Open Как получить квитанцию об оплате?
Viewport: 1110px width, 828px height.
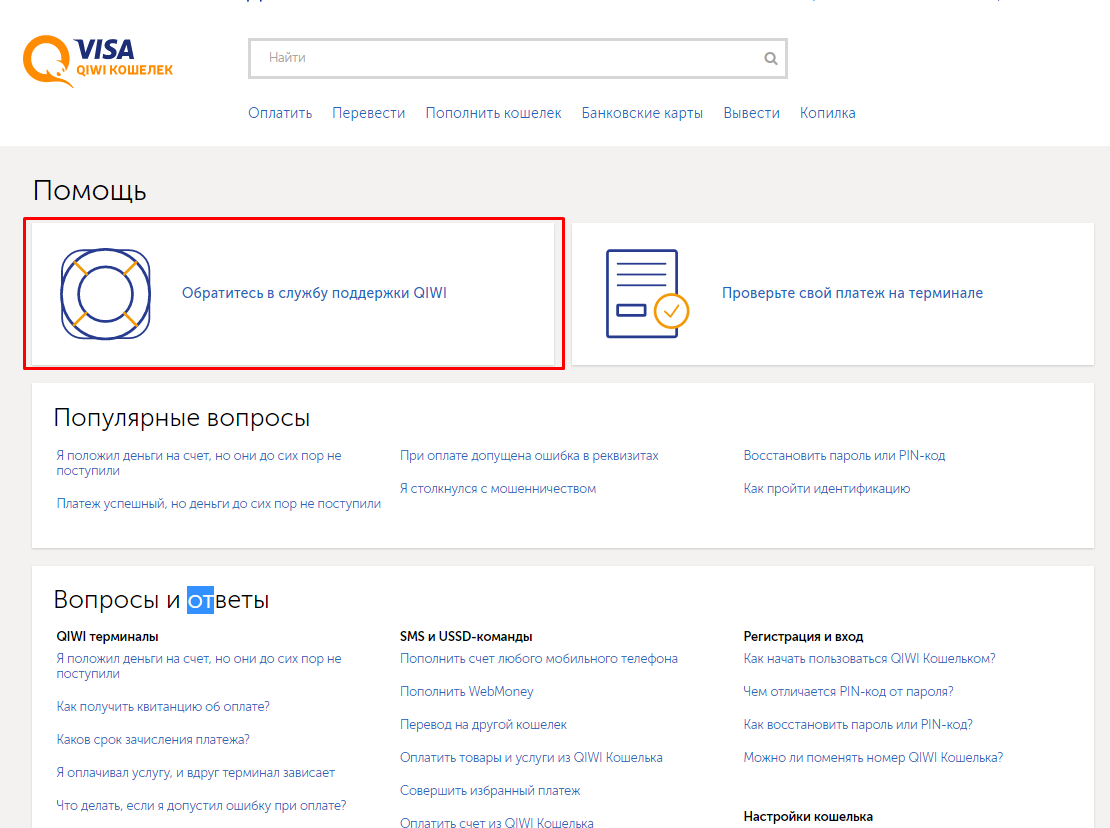pos(163,706)
